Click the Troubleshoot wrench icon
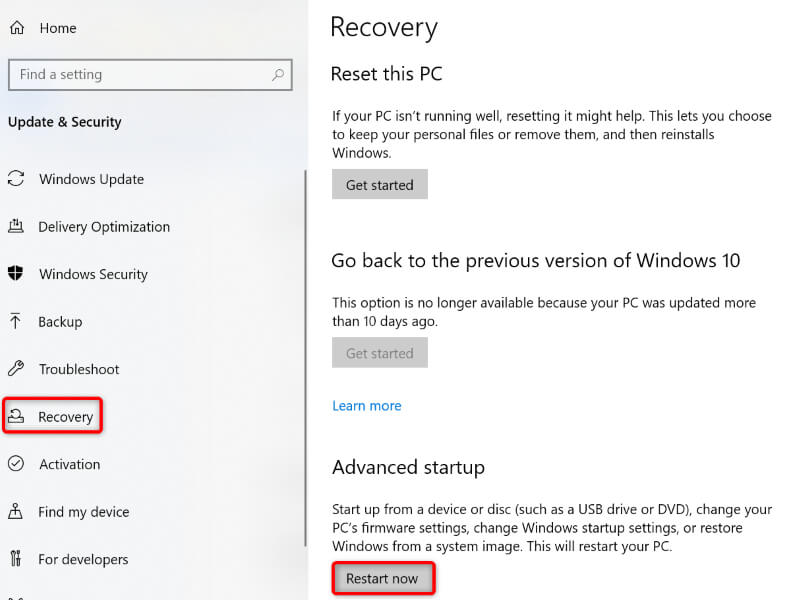The height and width of the screenshot is (600, 801). coord(16,369)
